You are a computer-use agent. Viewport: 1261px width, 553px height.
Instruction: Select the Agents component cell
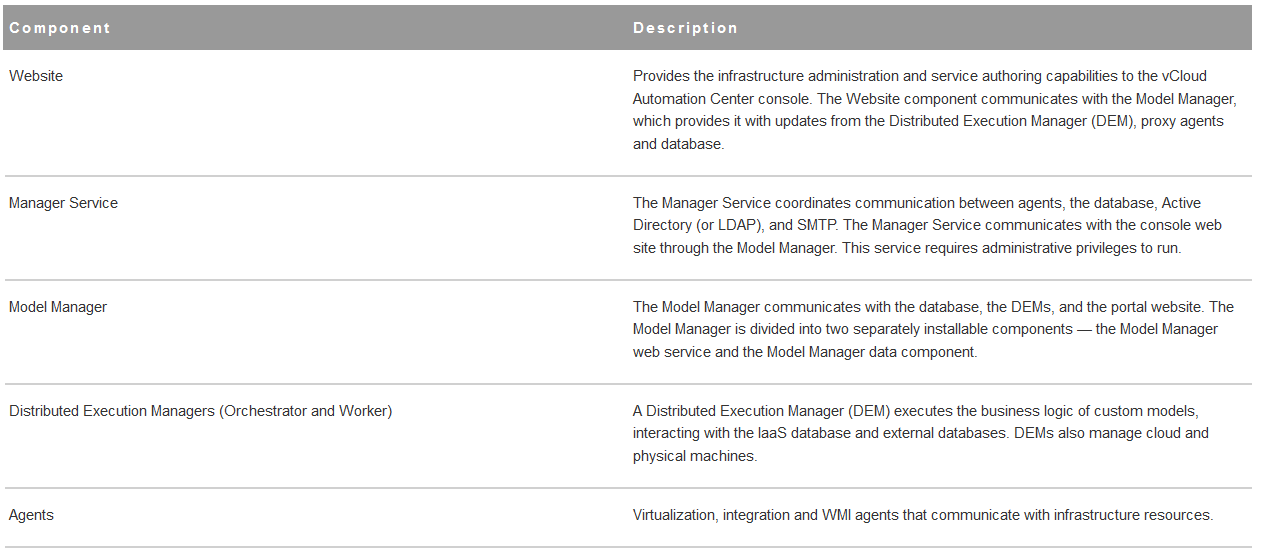click(x=31, y=515)
